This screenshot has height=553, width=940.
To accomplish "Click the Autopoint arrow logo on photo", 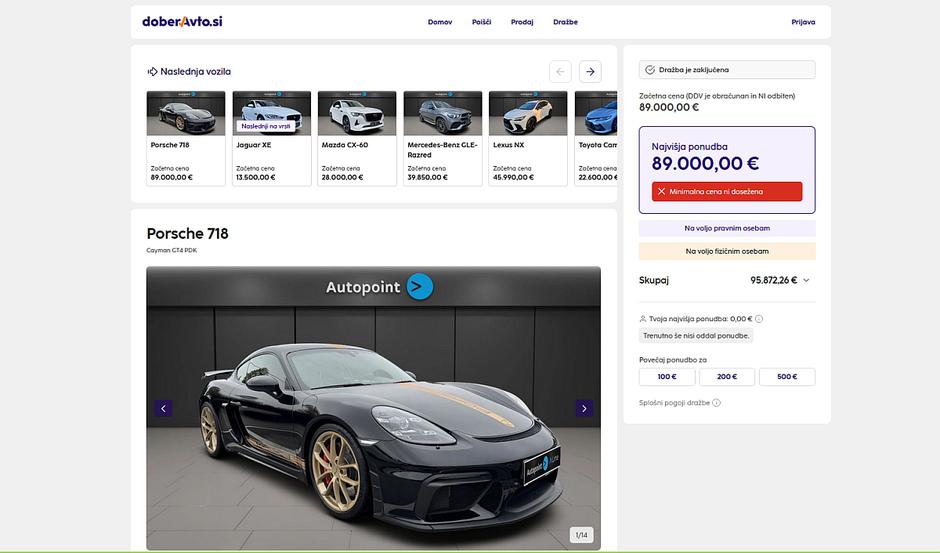I will pos(420,287).
